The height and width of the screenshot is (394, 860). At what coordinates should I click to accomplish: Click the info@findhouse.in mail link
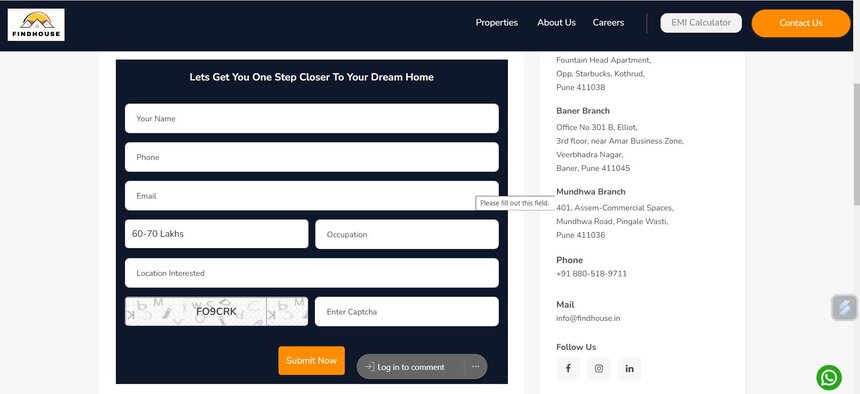click(x=588, y=318)
